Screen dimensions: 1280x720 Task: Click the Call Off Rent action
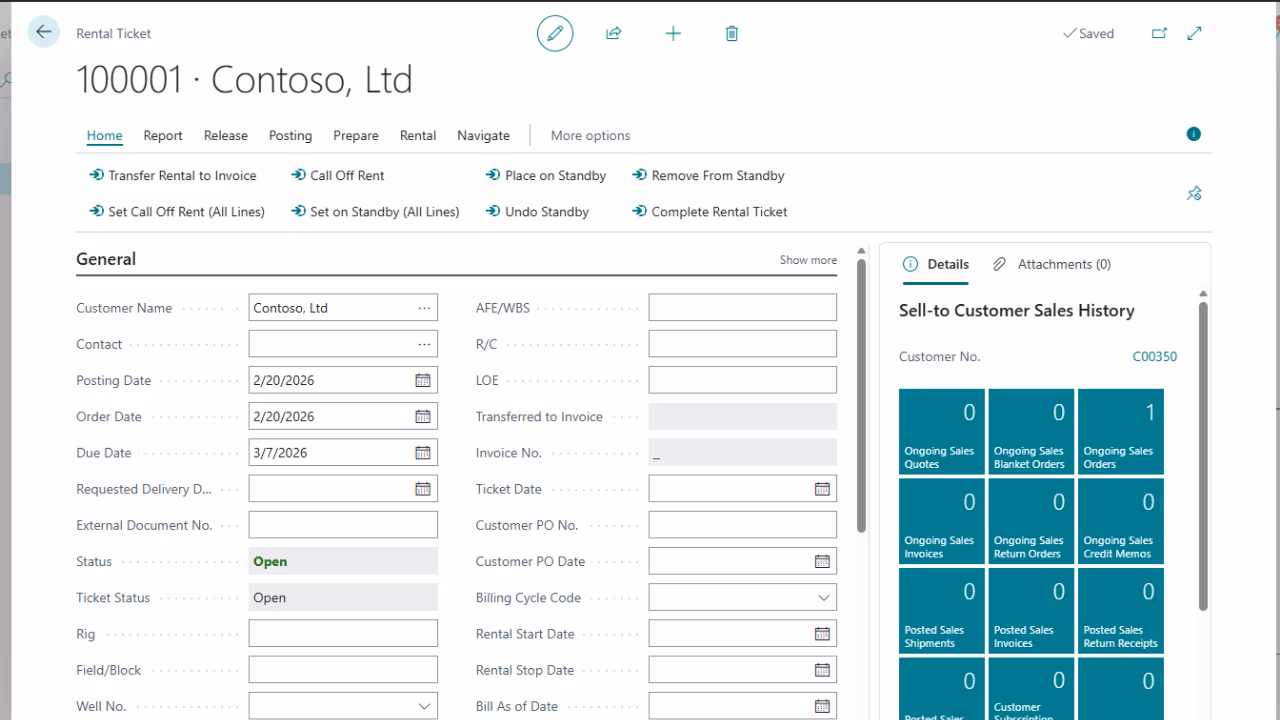338,175
